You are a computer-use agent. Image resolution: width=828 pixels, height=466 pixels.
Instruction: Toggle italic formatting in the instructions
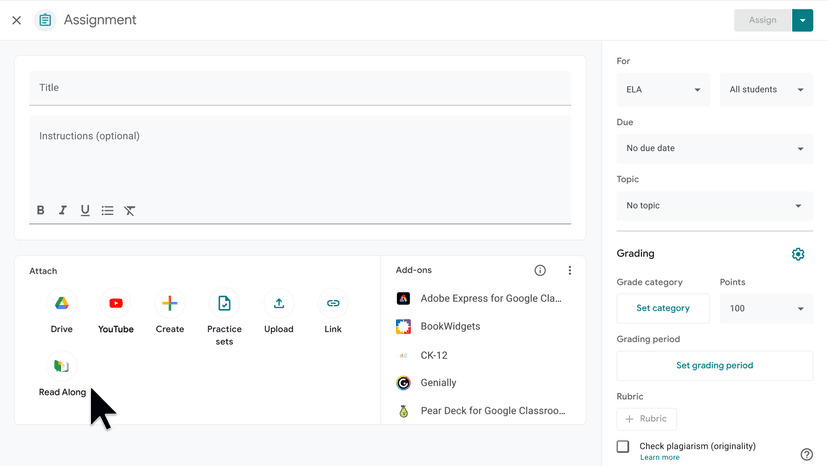[x=63, y=210]
